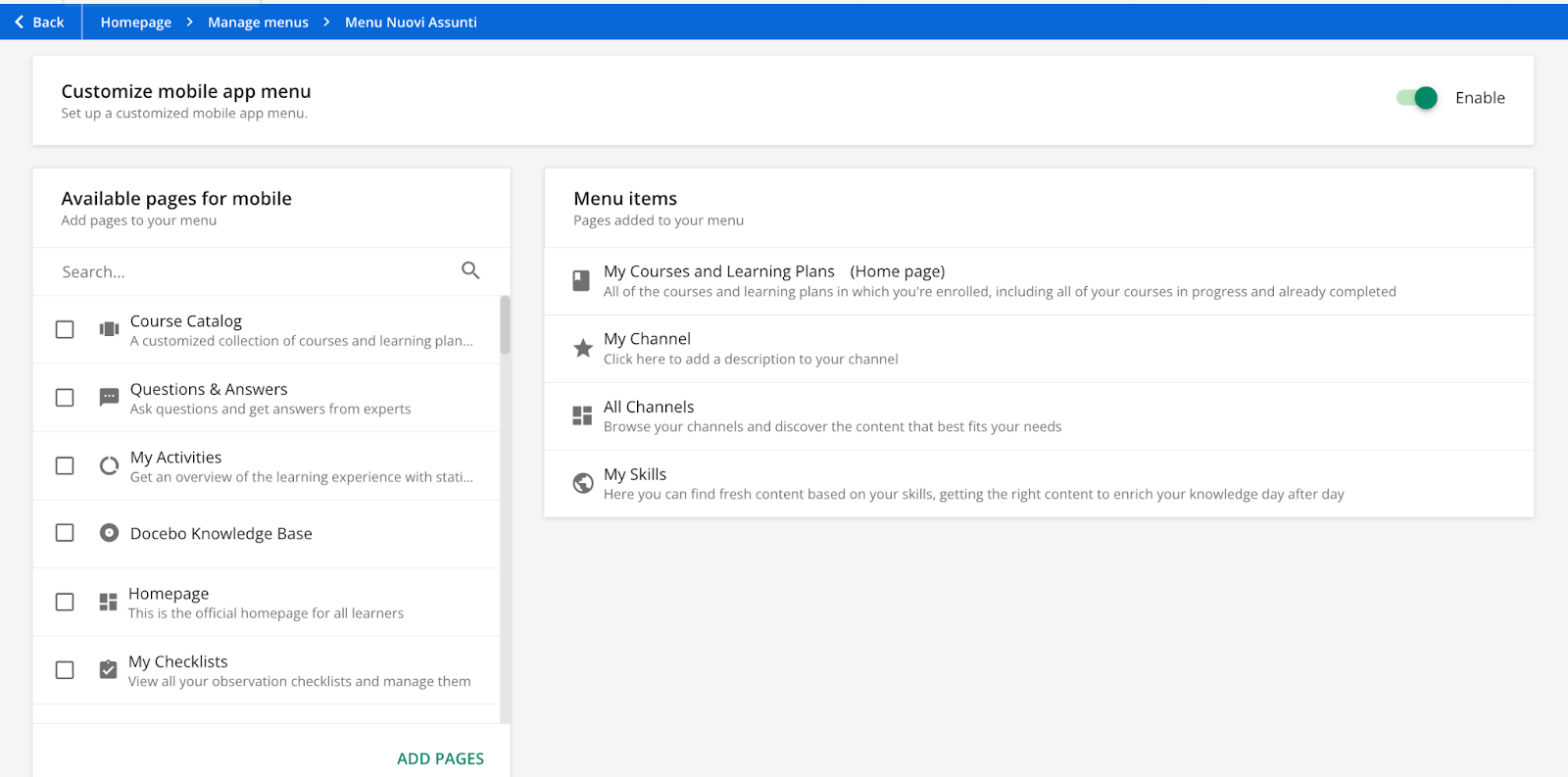1568x777 pixels.
Task: Toggle the Enable mobile app menu switch
Action: (x=1417, y=97)
